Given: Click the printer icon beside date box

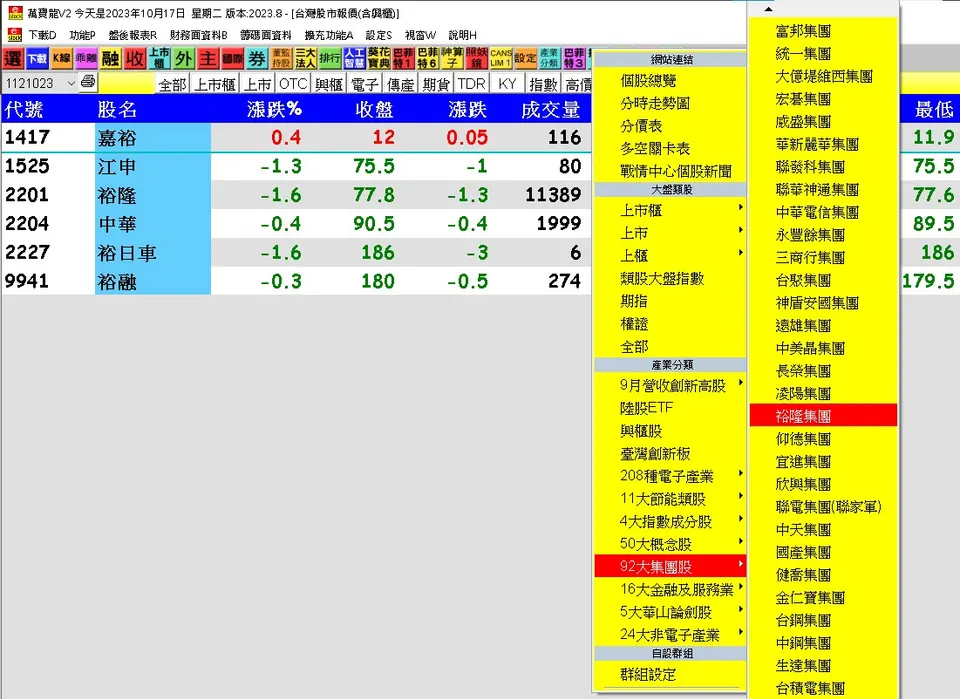Looking at the screenshot, I should tap(88, 81).
